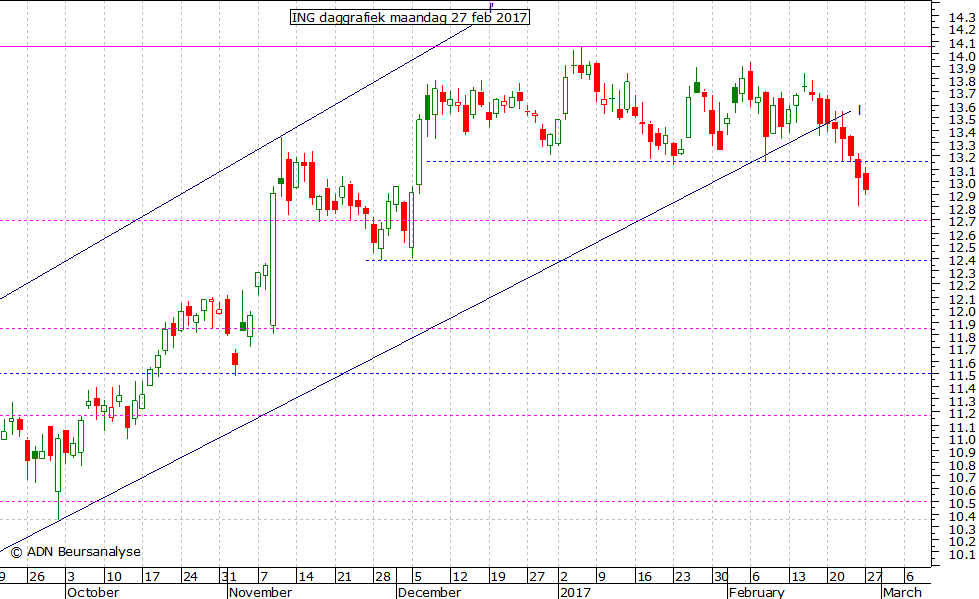This screenshot has height=599, width=979.
Task: Click the '21' date label in November
Action: click(x=344, y=576)
